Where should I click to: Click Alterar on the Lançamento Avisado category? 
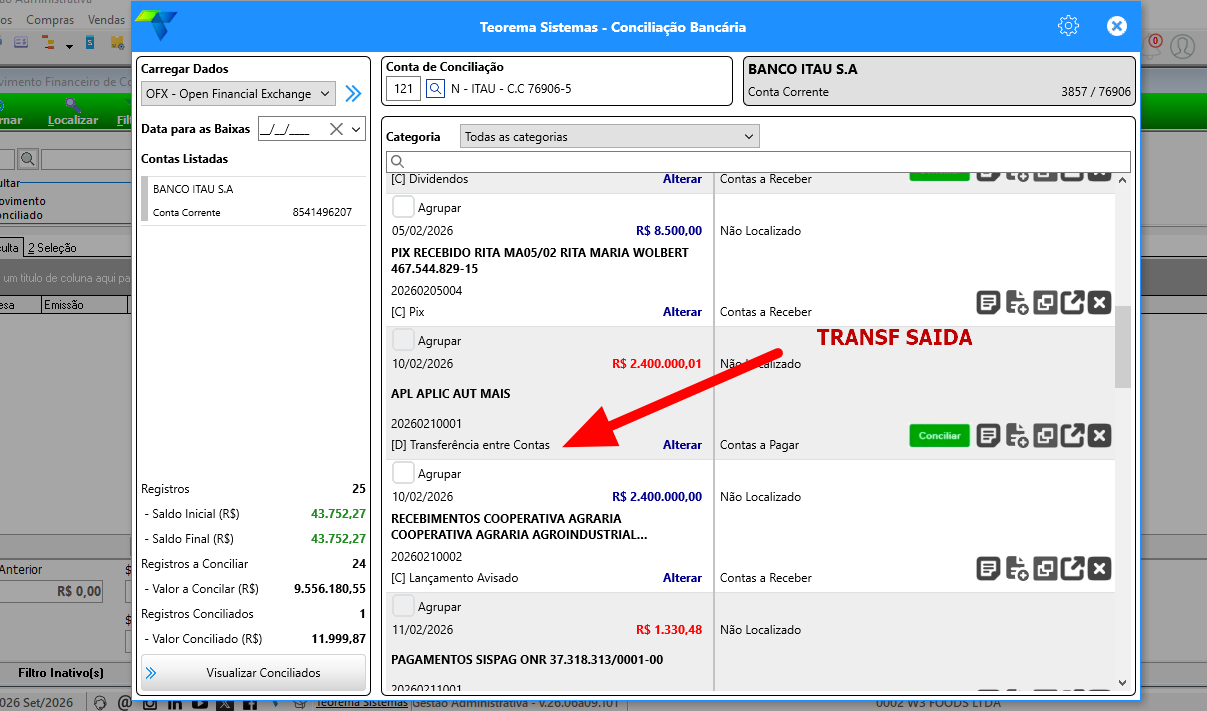pyautogui.click(x=682, y=578)
